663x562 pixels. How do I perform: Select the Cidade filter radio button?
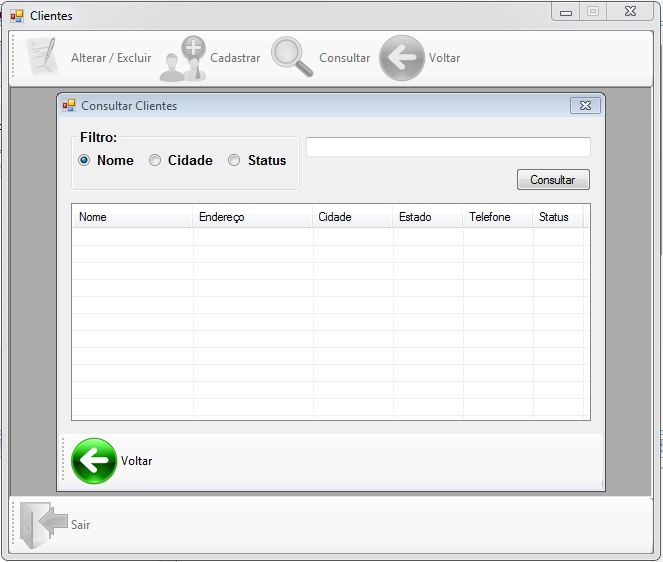pos(155,160)
